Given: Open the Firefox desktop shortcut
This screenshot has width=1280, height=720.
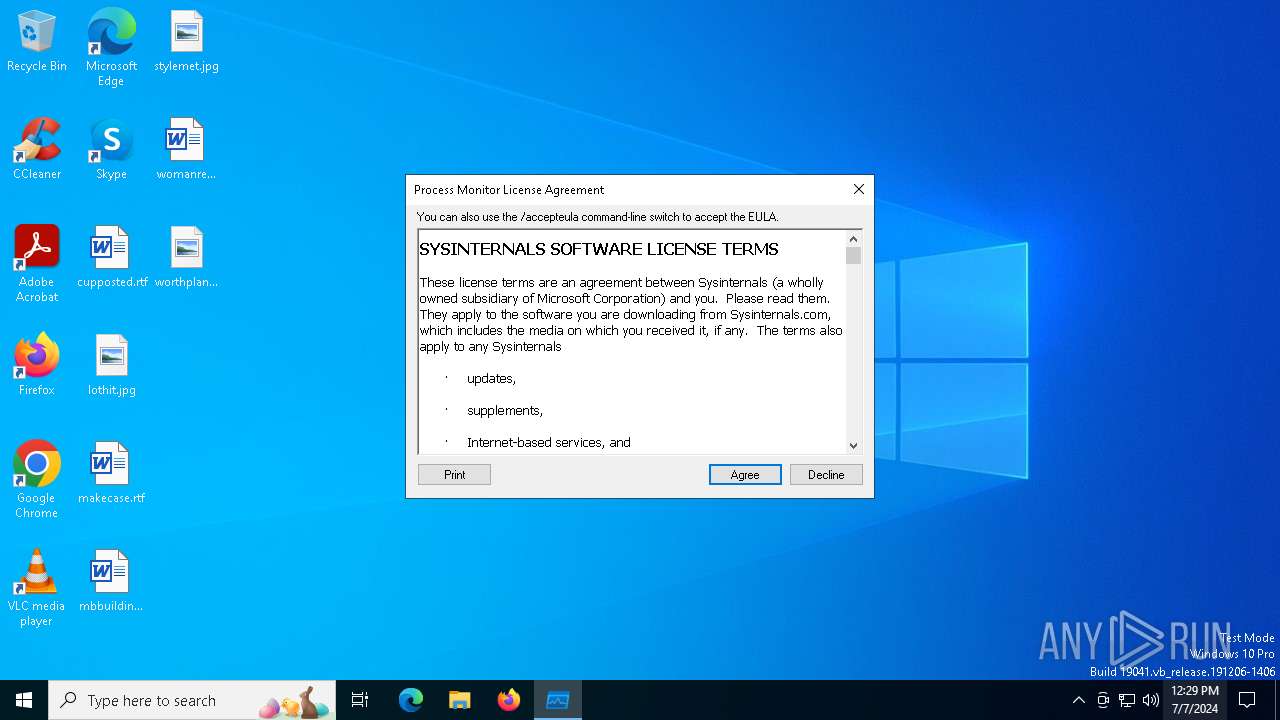Looking at the screenshot, I should point(37,366).
